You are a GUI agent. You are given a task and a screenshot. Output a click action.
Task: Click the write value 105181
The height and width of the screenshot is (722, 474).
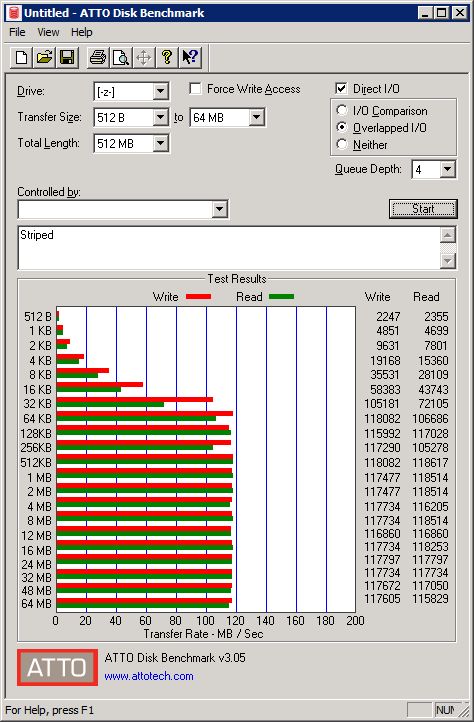coord(382,404)
